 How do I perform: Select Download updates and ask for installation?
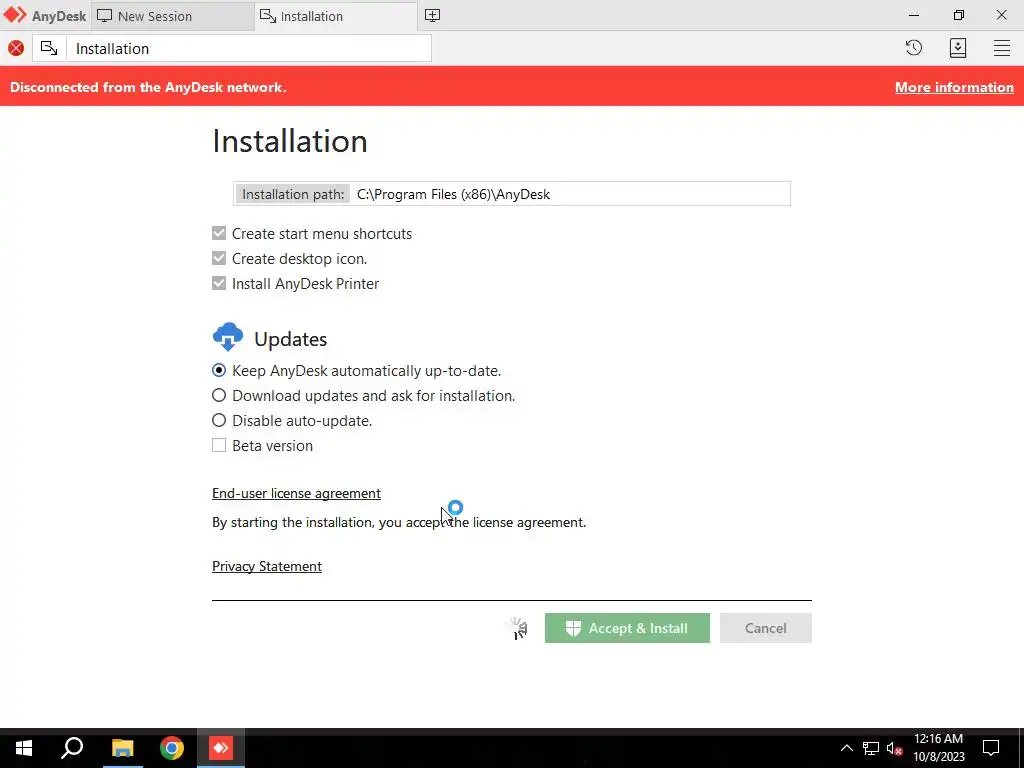(219, 395)
